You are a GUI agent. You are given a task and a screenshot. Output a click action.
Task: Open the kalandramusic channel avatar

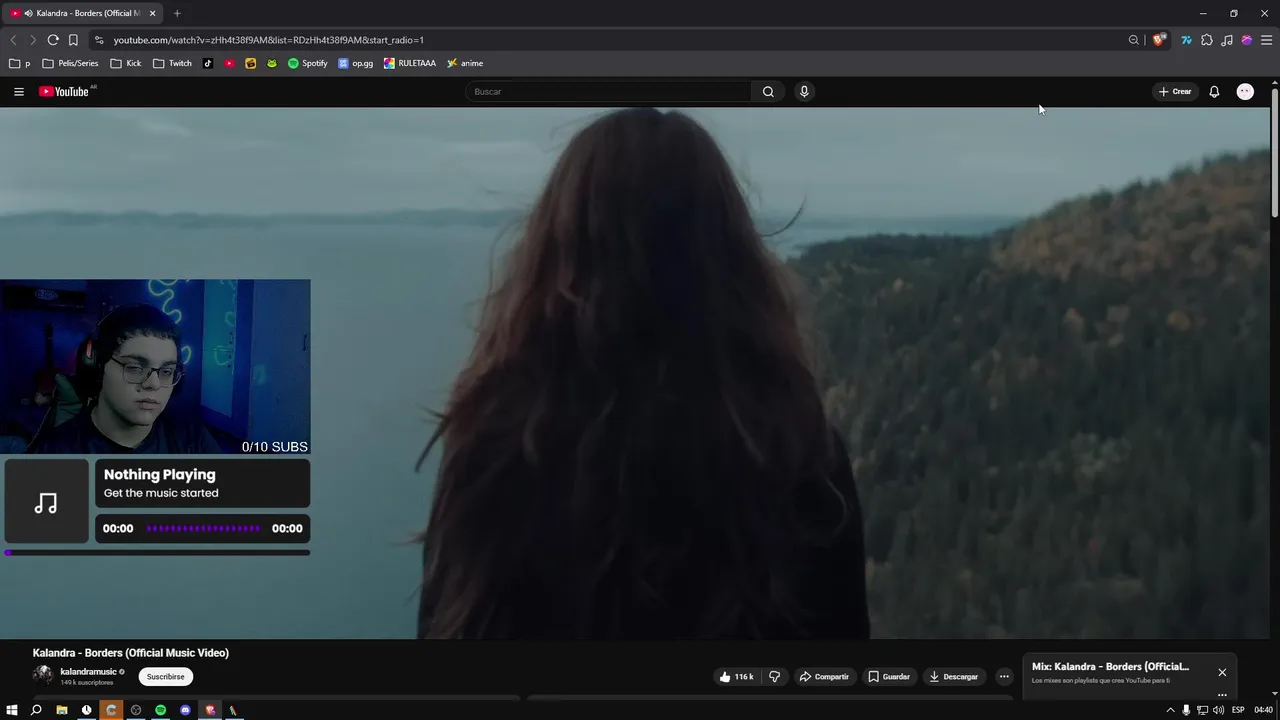pyautogui.click(x=43, y=676)
